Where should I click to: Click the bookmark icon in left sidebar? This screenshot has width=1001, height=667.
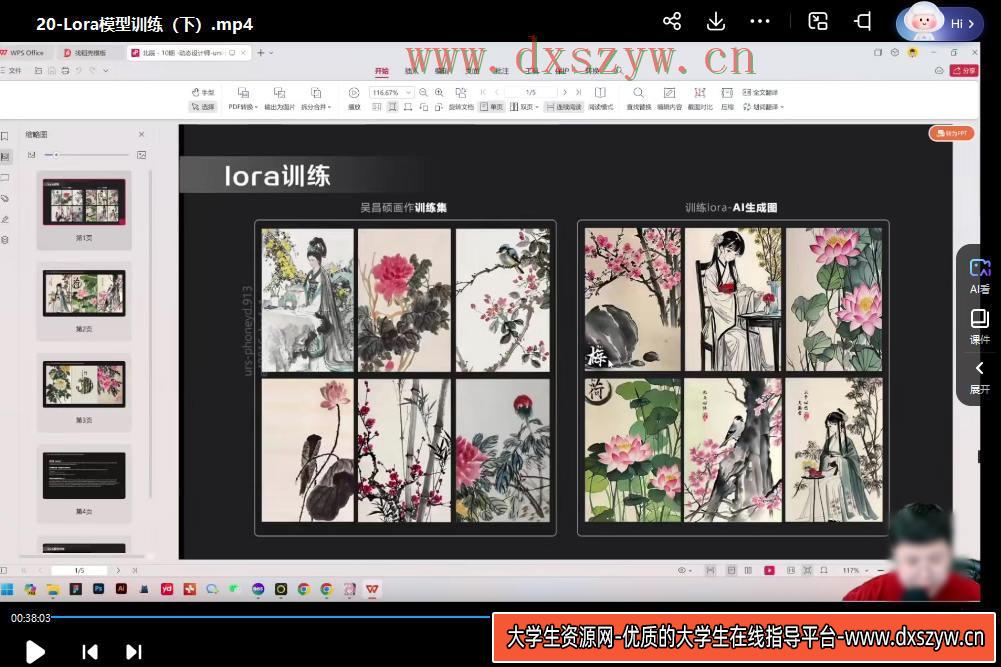[x=5, y=136]
